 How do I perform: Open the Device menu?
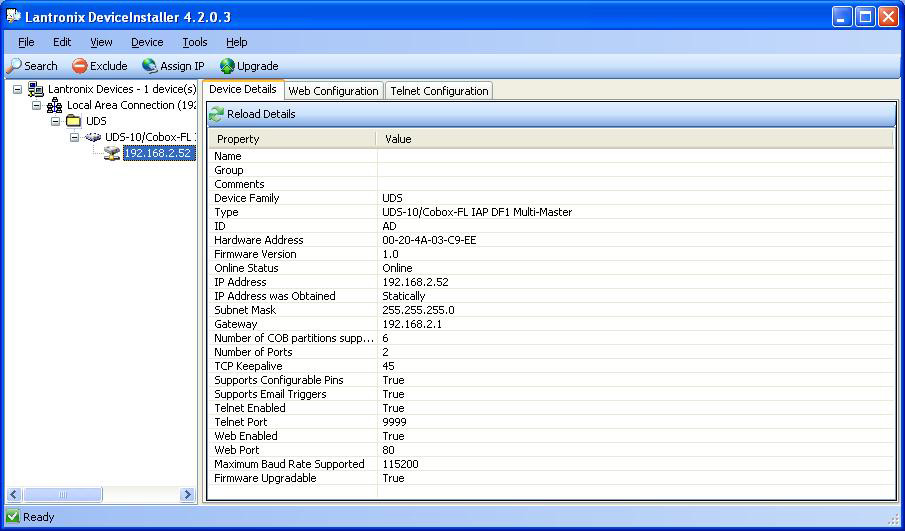[147, 42]
